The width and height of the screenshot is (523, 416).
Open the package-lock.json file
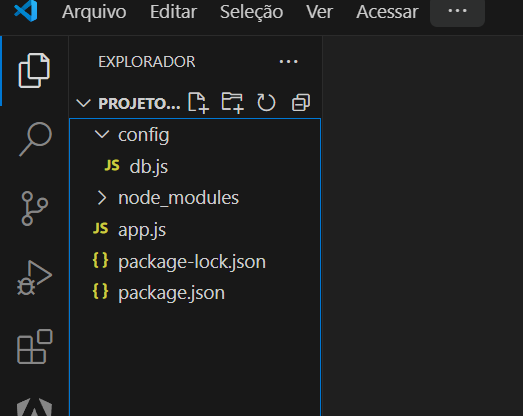195,261
